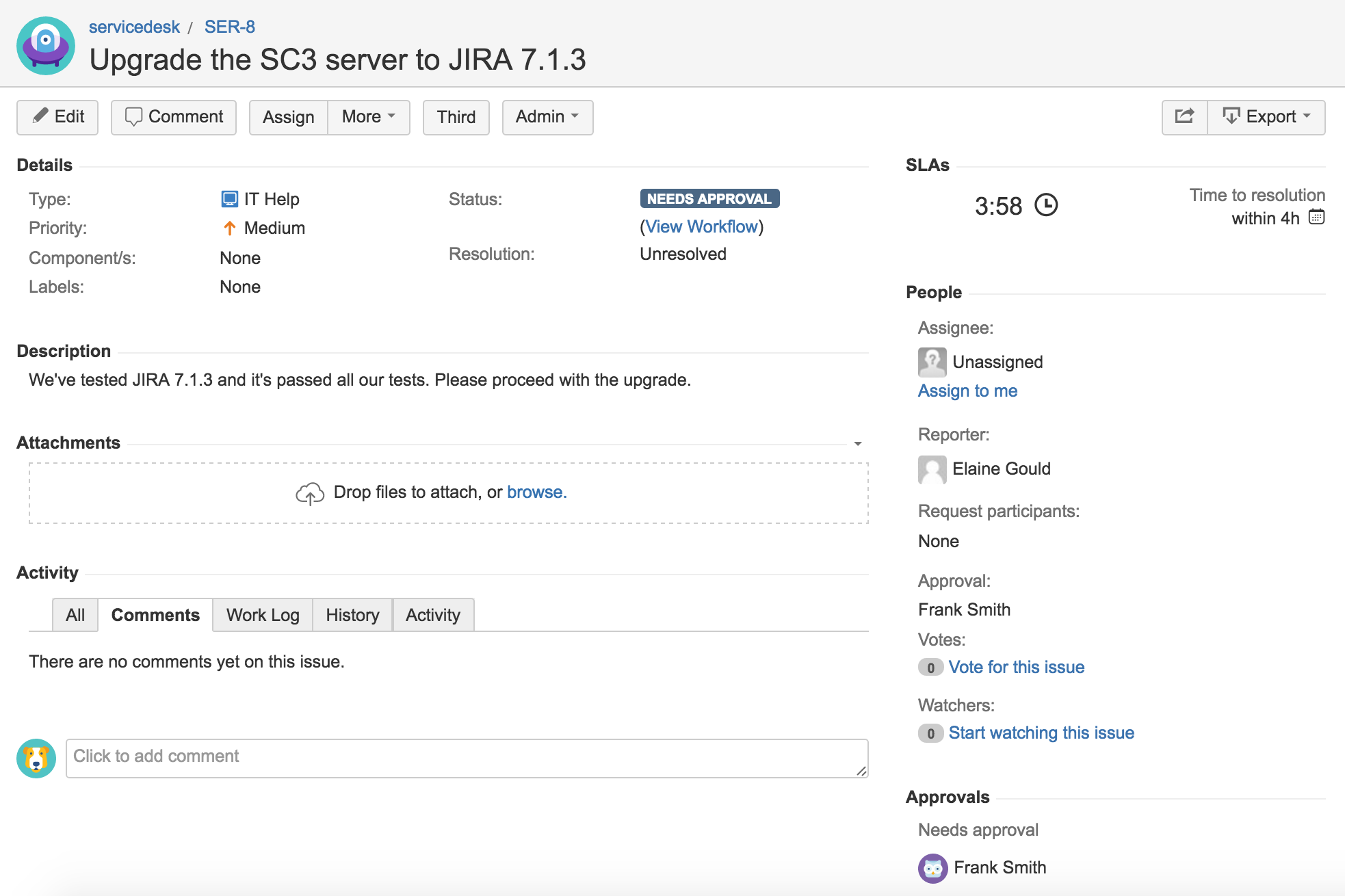This screenshot has height=896, width=1345.
Task: Click Vote for this issue link
Action: (x=1016, y=667)
